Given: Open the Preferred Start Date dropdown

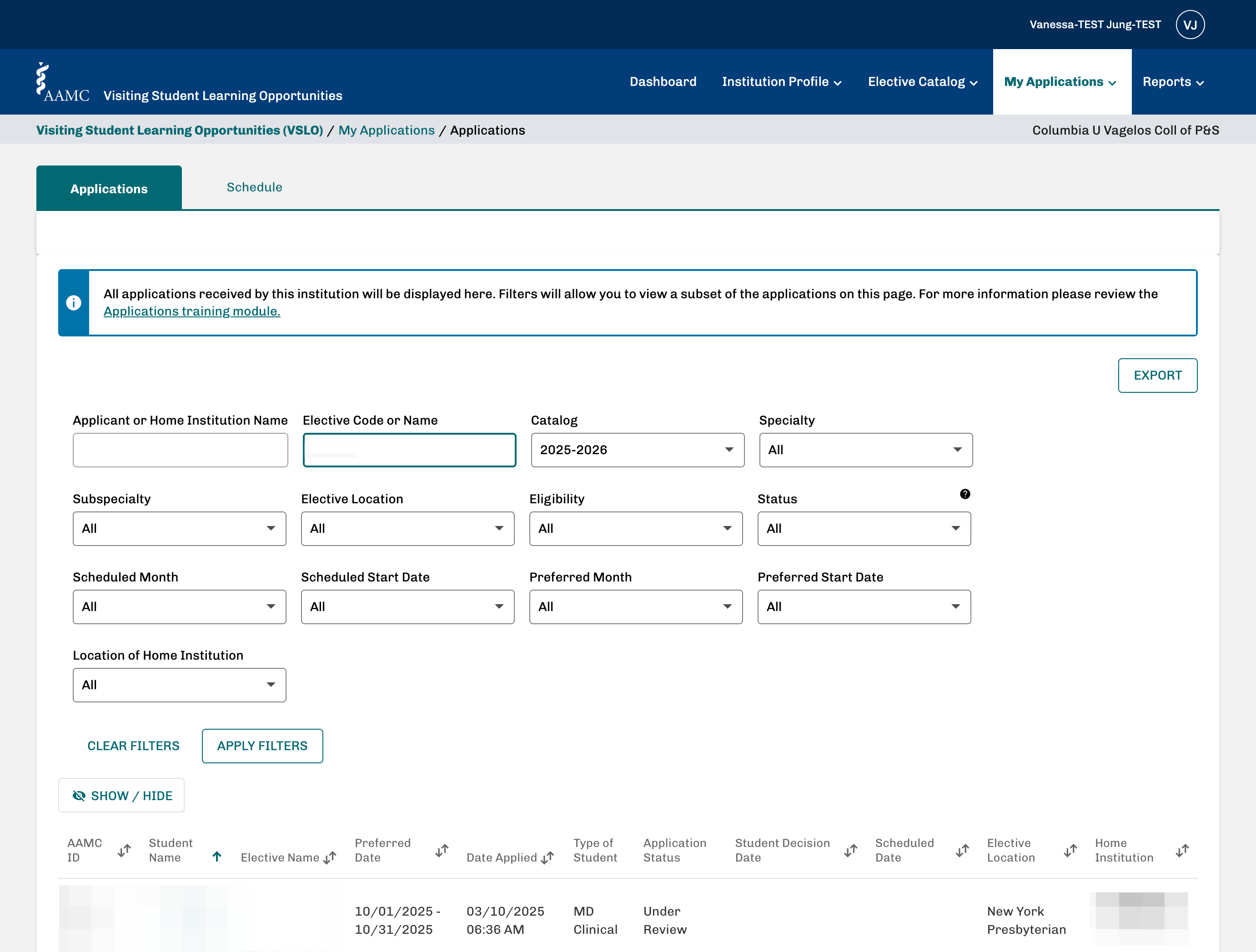Looking at the screenshot, I should click(864, 607).
